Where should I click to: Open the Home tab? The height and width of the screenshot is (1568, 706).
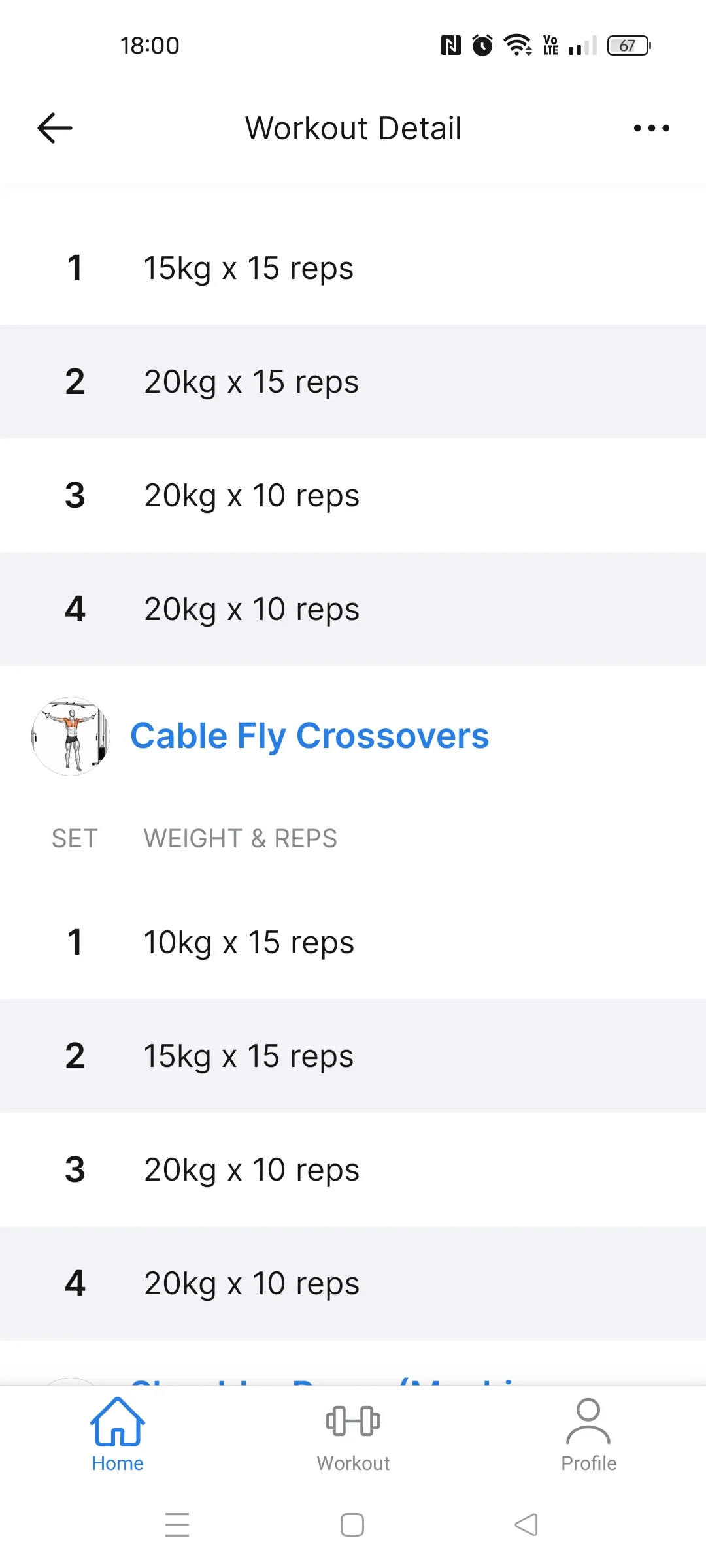click(118, 1435)
